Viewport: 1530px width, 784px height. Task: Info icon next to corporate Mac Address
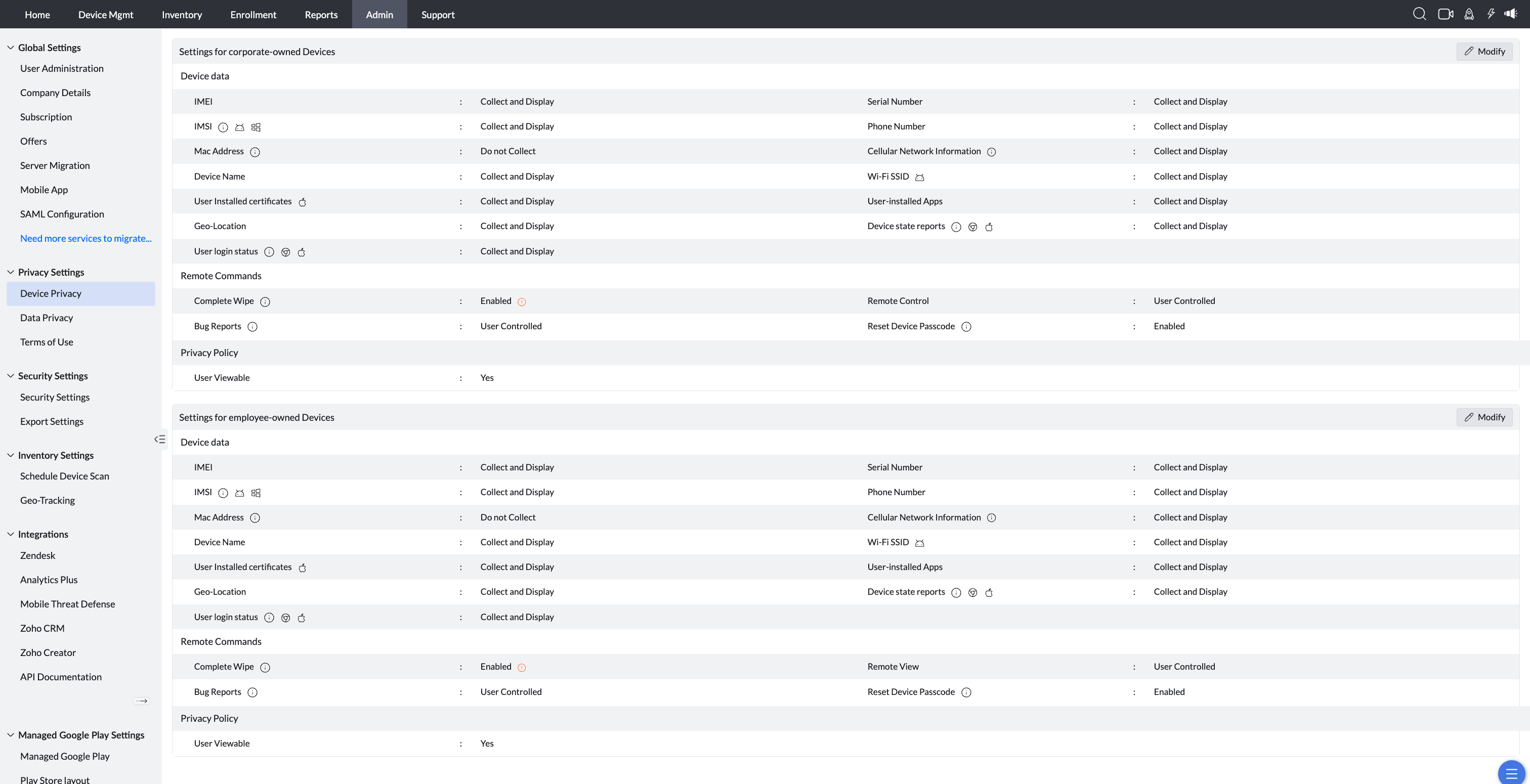pyautogui.click(x=255, y=152)
